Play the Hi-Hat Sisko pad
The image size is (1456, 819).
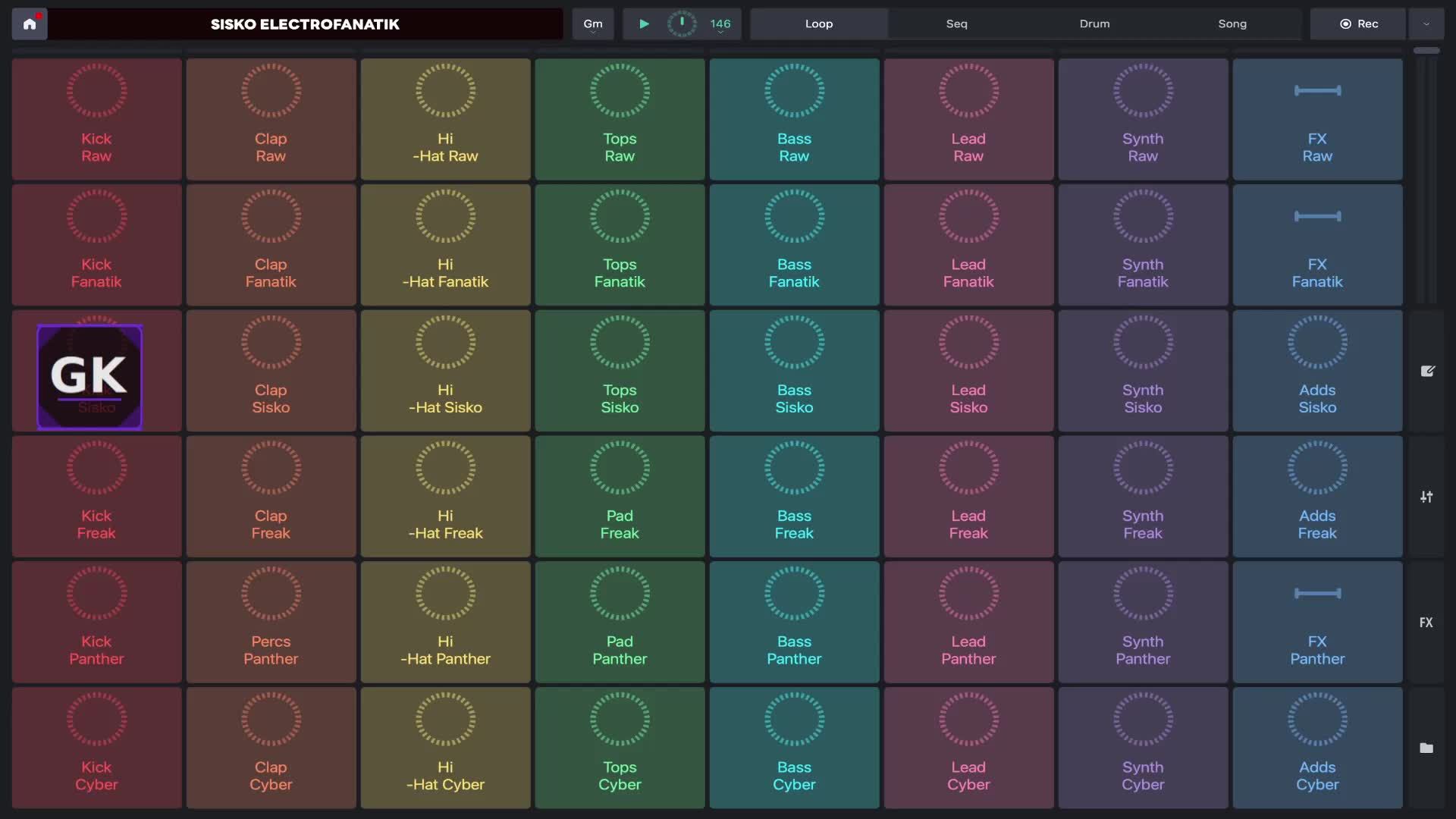coord(446,371)
